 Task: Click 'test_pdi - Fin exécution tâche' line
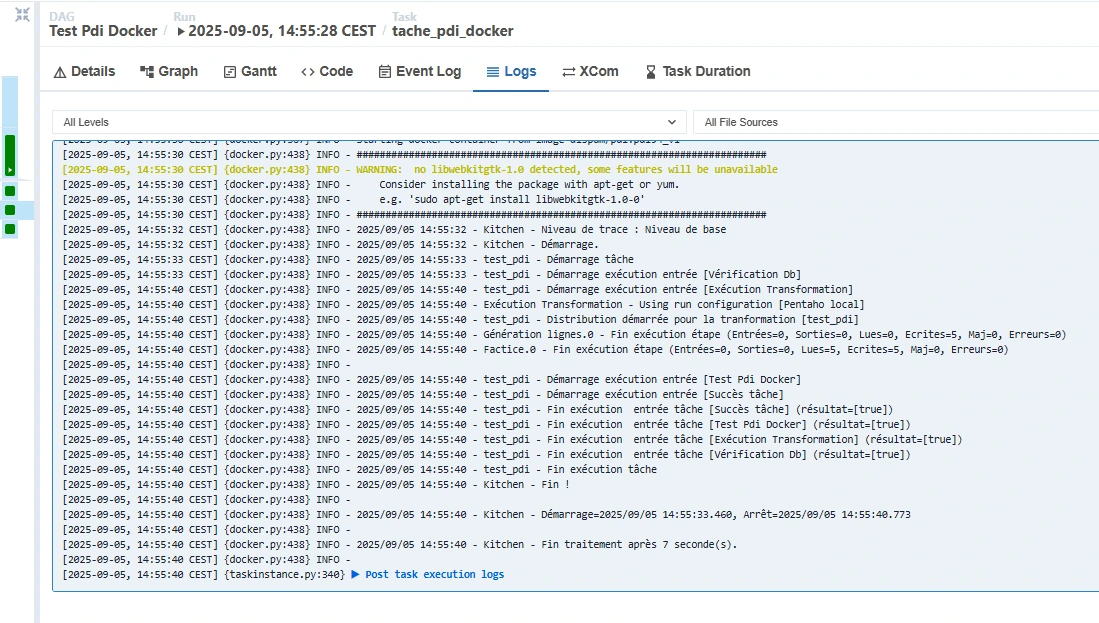[360, 470]
